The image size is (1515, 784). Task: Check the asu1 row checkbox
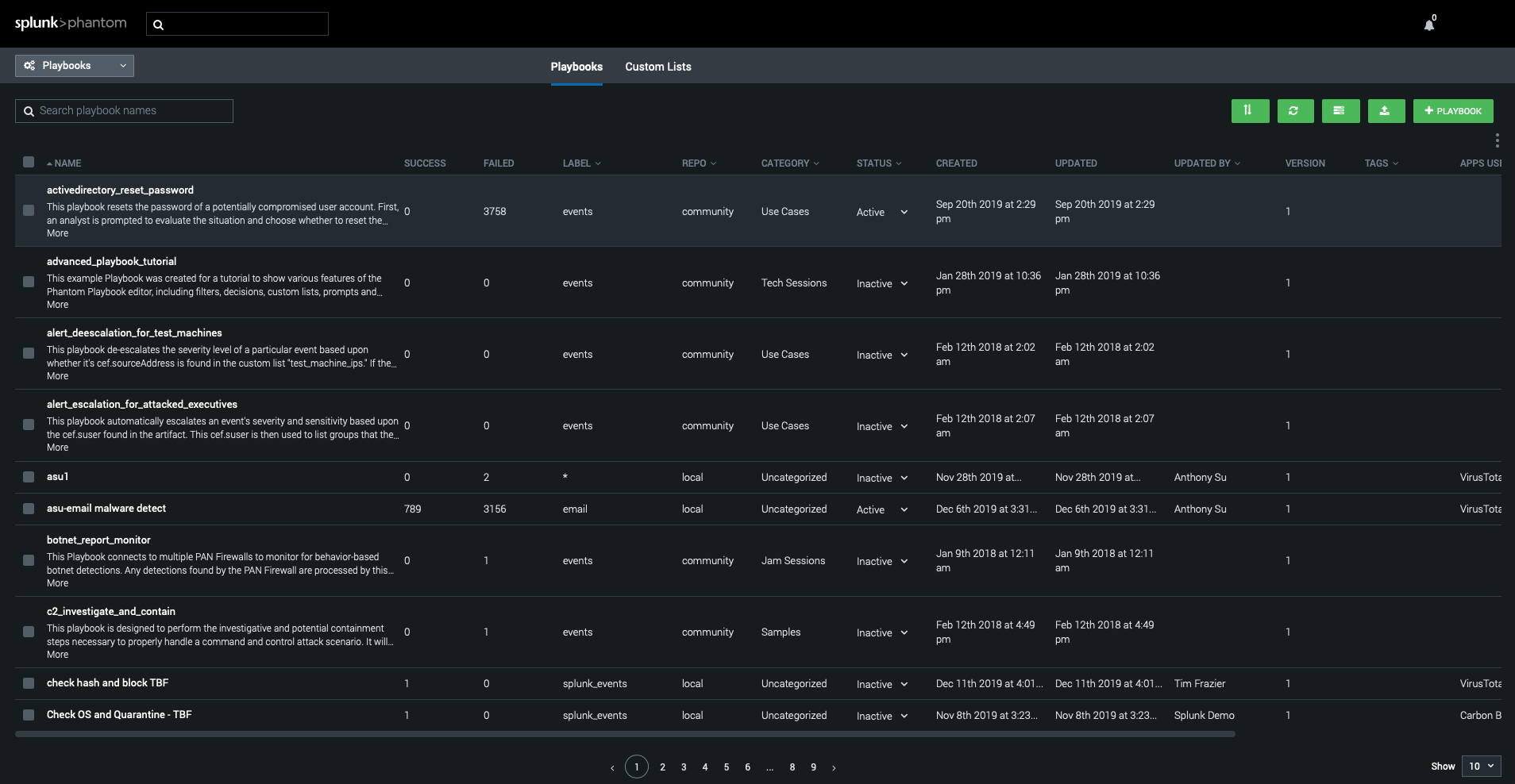point(29,477)
